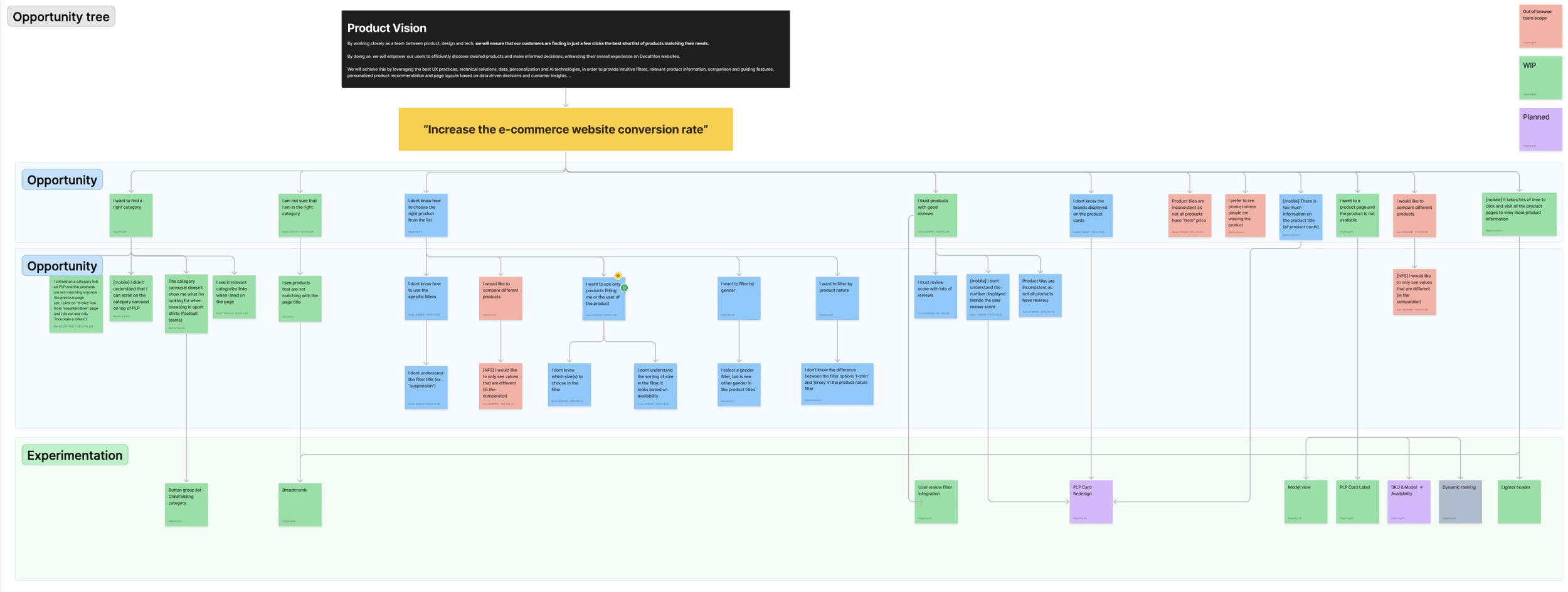Click "I want to filter by product nature" sticky
Viewport: 1568px width, 592px height.
837,298
